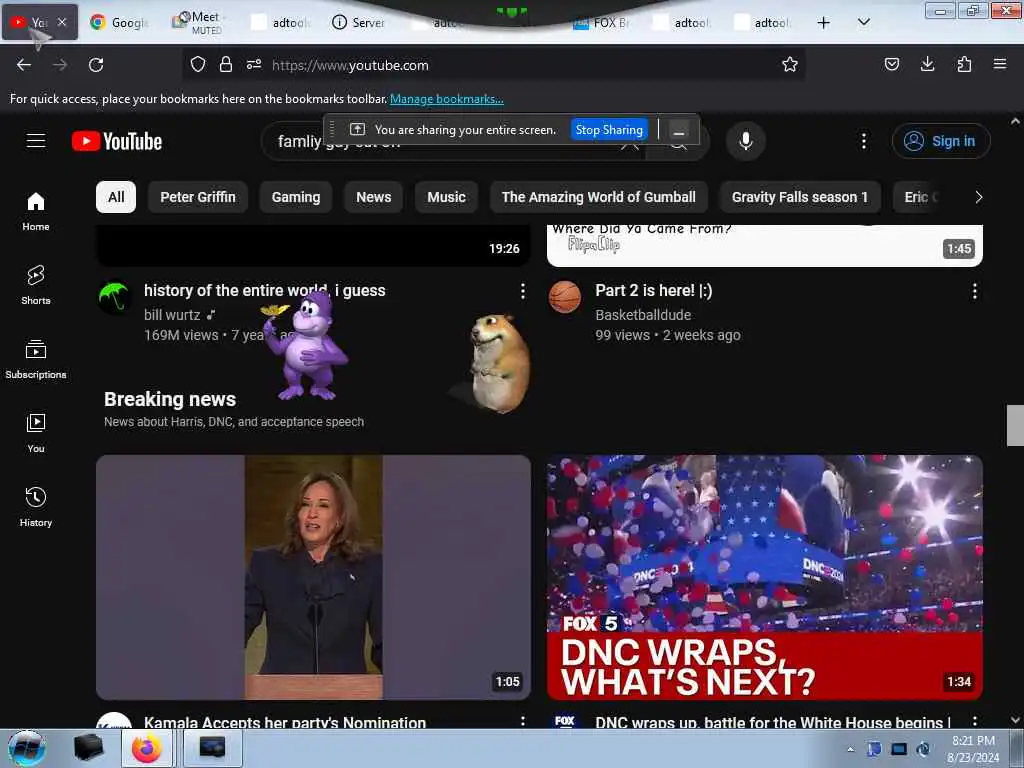Select Gravity Falls season 1 chip
The image size is (1024, 768).
[x=799, y=197]
